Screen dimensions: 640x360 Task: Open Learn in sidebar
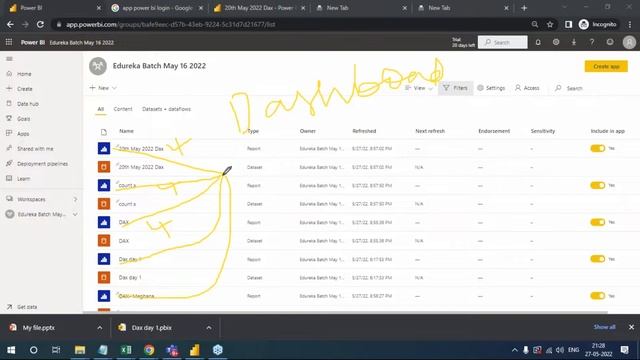click(x=23, y=178)
